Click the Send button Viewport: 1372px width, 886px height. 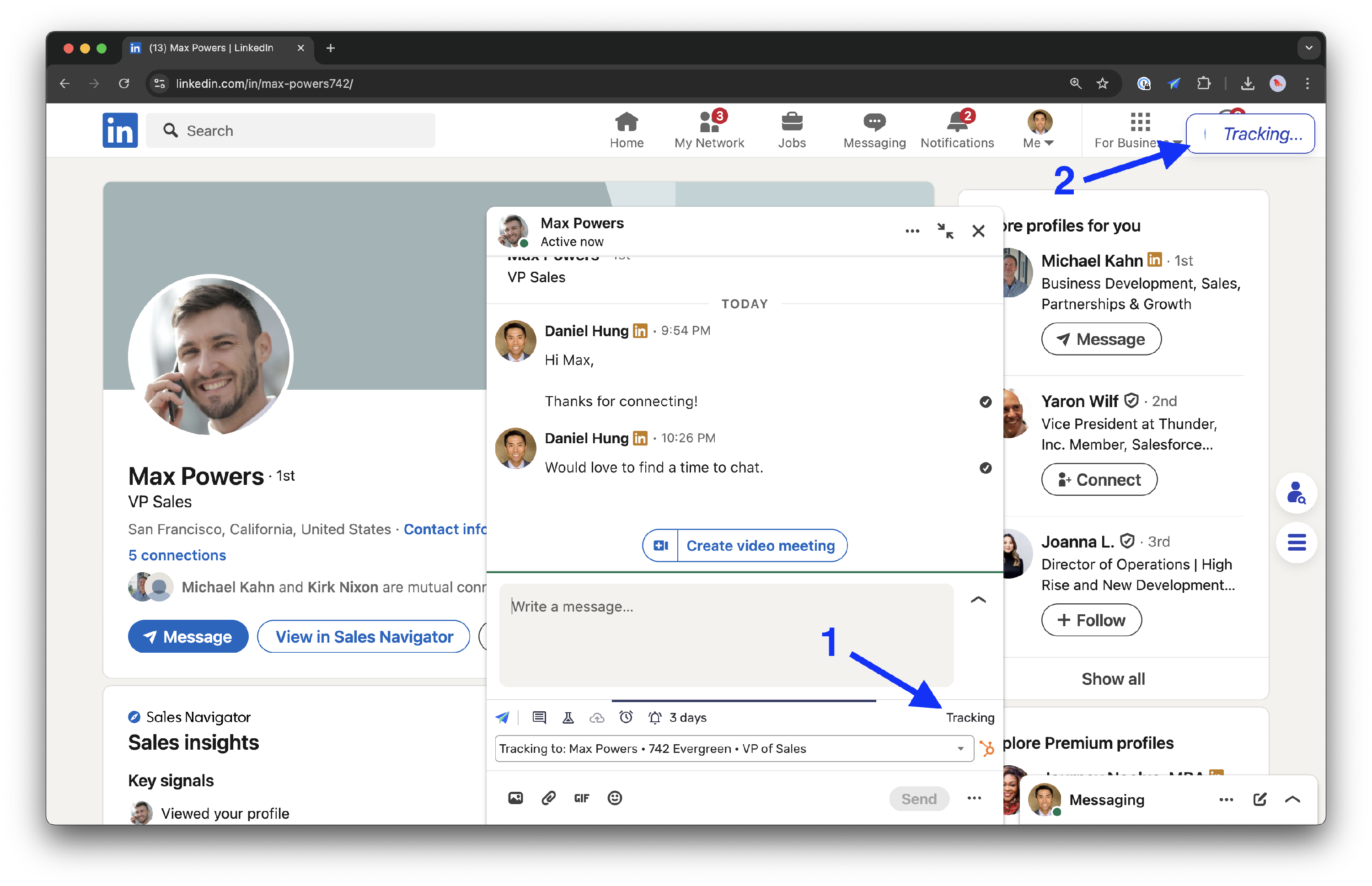click(x=918, y=798)
